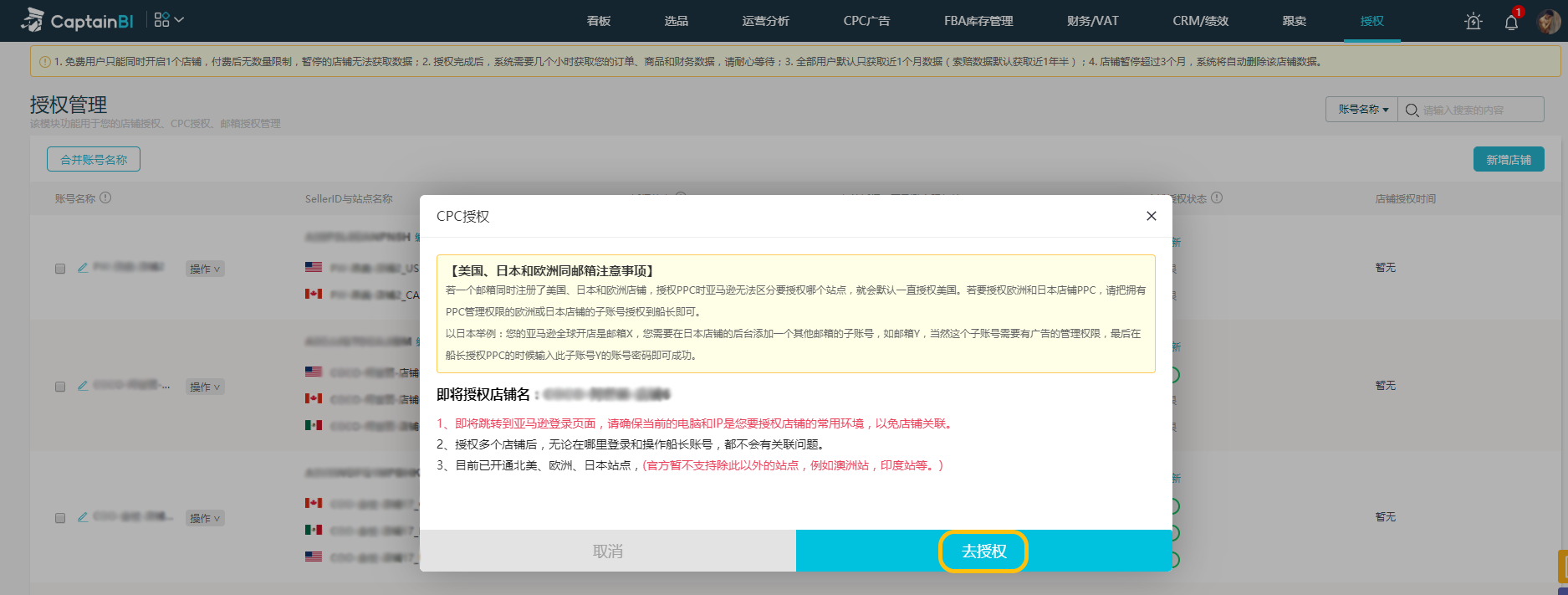Click 暂无 in the COO account row
The image size is (1568, 595).
click(1386, 517)
